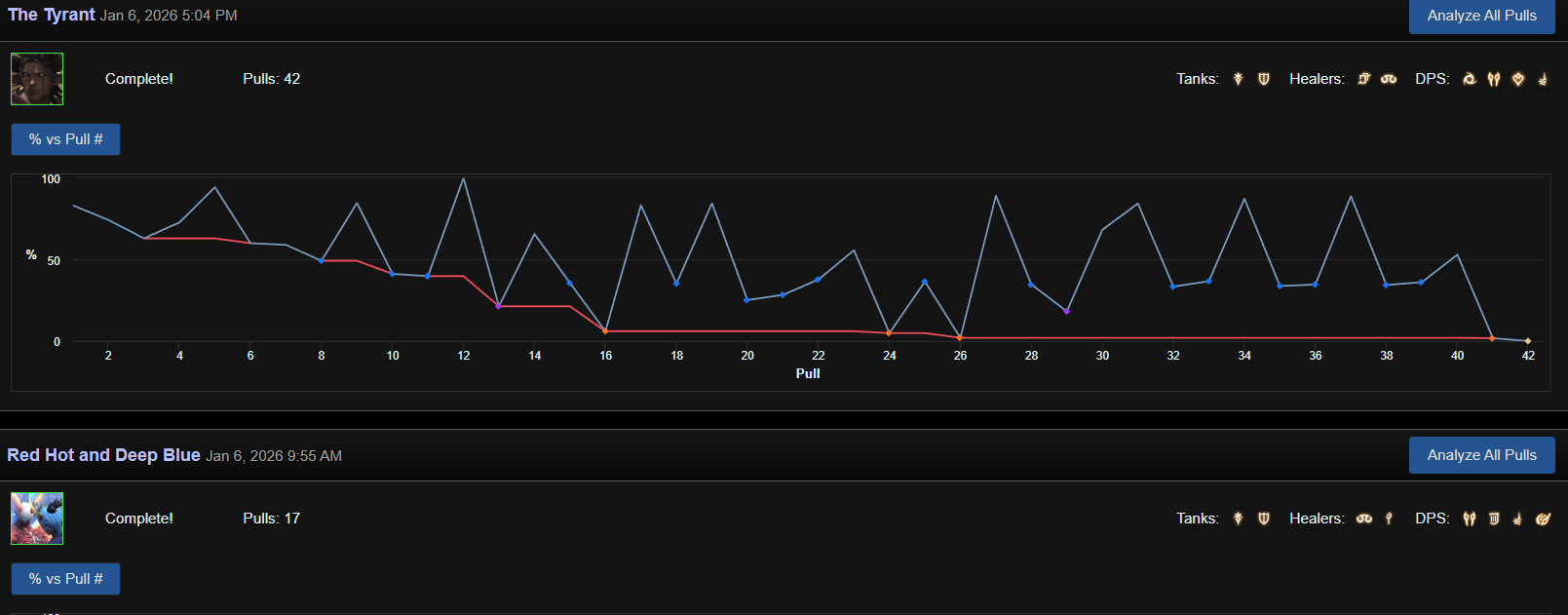
Task: Open Red Hot and Deep Blue encounter link
Action: (103, 455)
